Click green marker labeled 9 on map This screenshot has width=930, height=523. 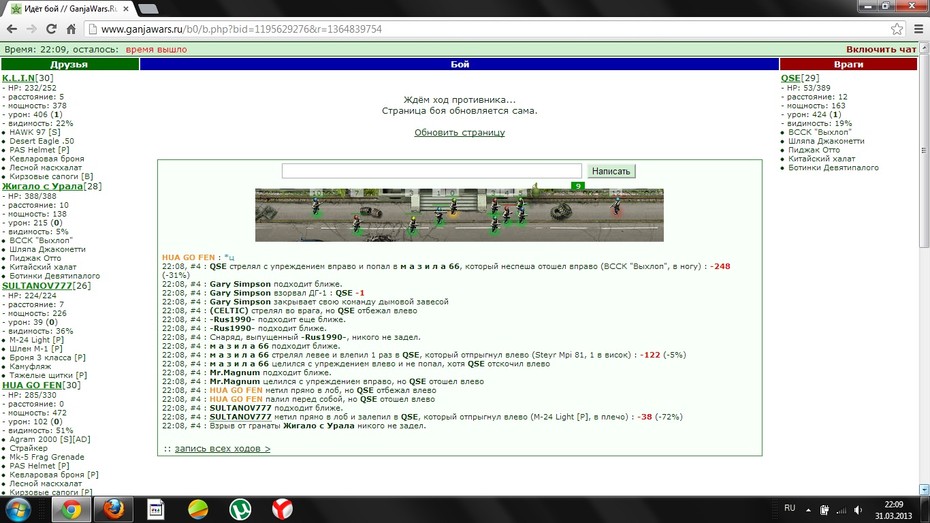point(578,186)
